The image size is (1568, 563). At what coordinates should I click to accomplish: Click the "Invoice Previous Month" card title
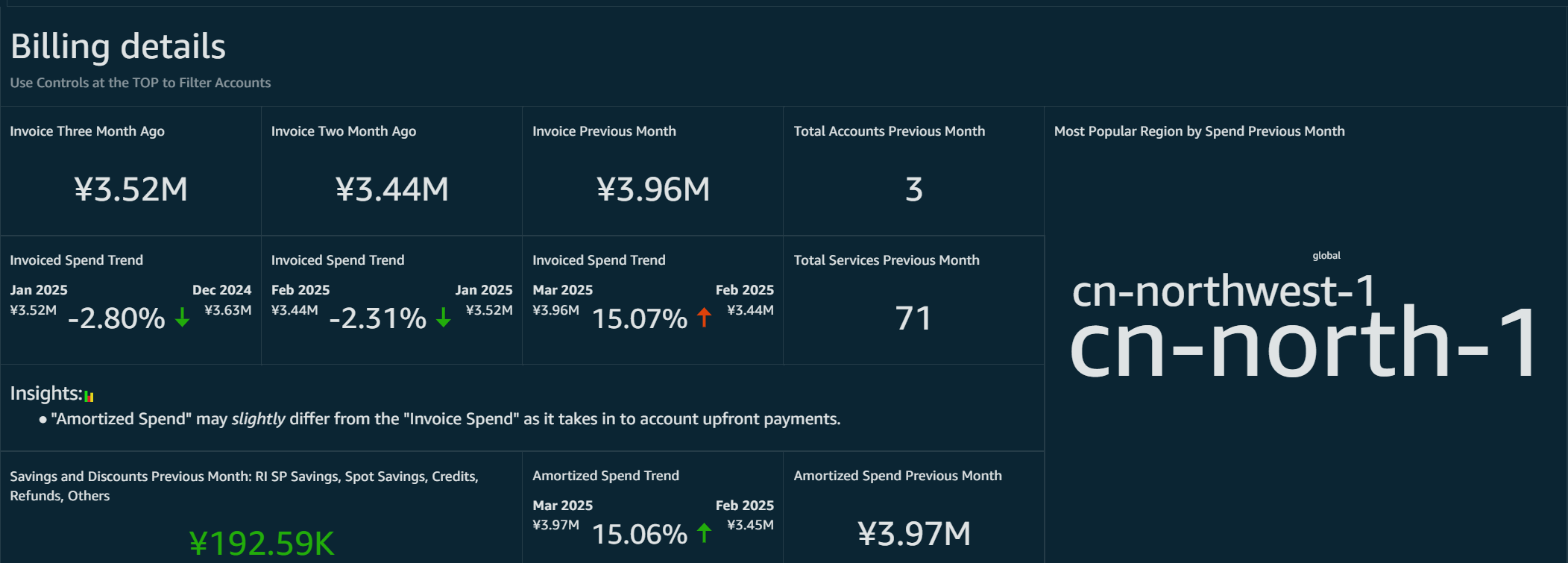click(x=605, y=131)
